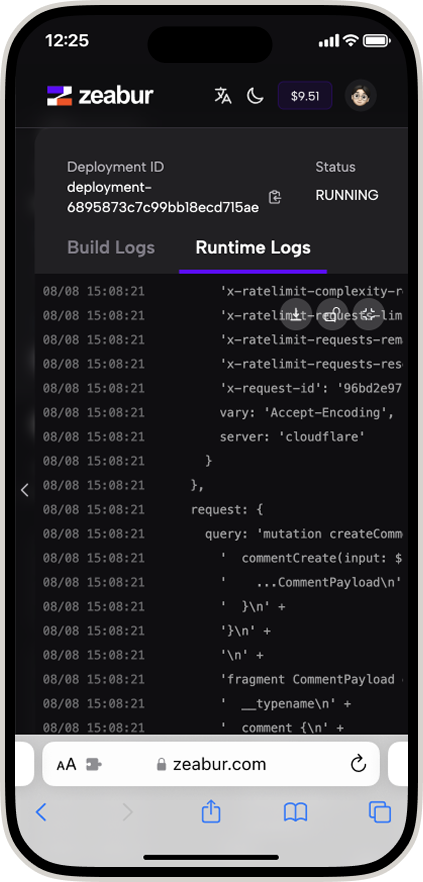Click the zeabur.com address bar
Screen dimensions: 423x882
(211, 764)
